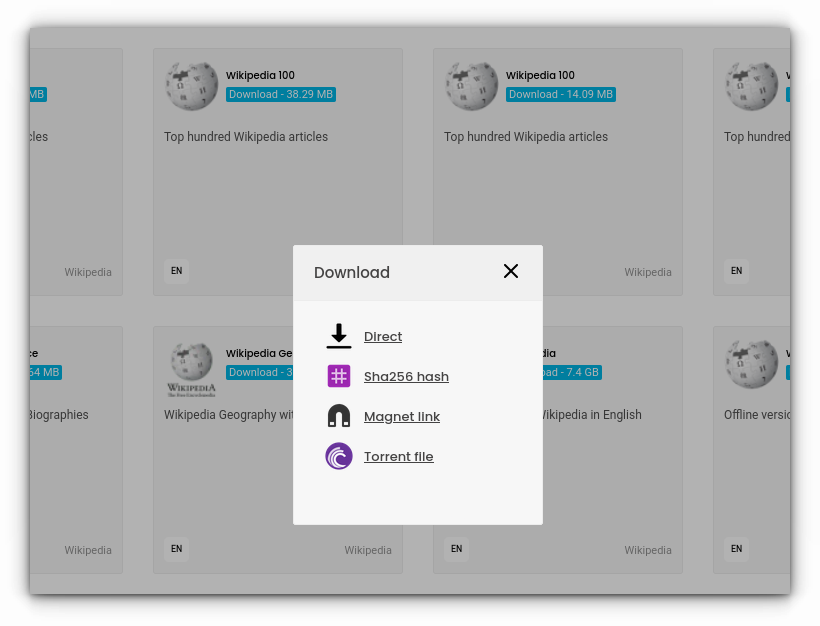
Task: Click the globe logo on the cut-off top-right card
Action: pos(751,86)
